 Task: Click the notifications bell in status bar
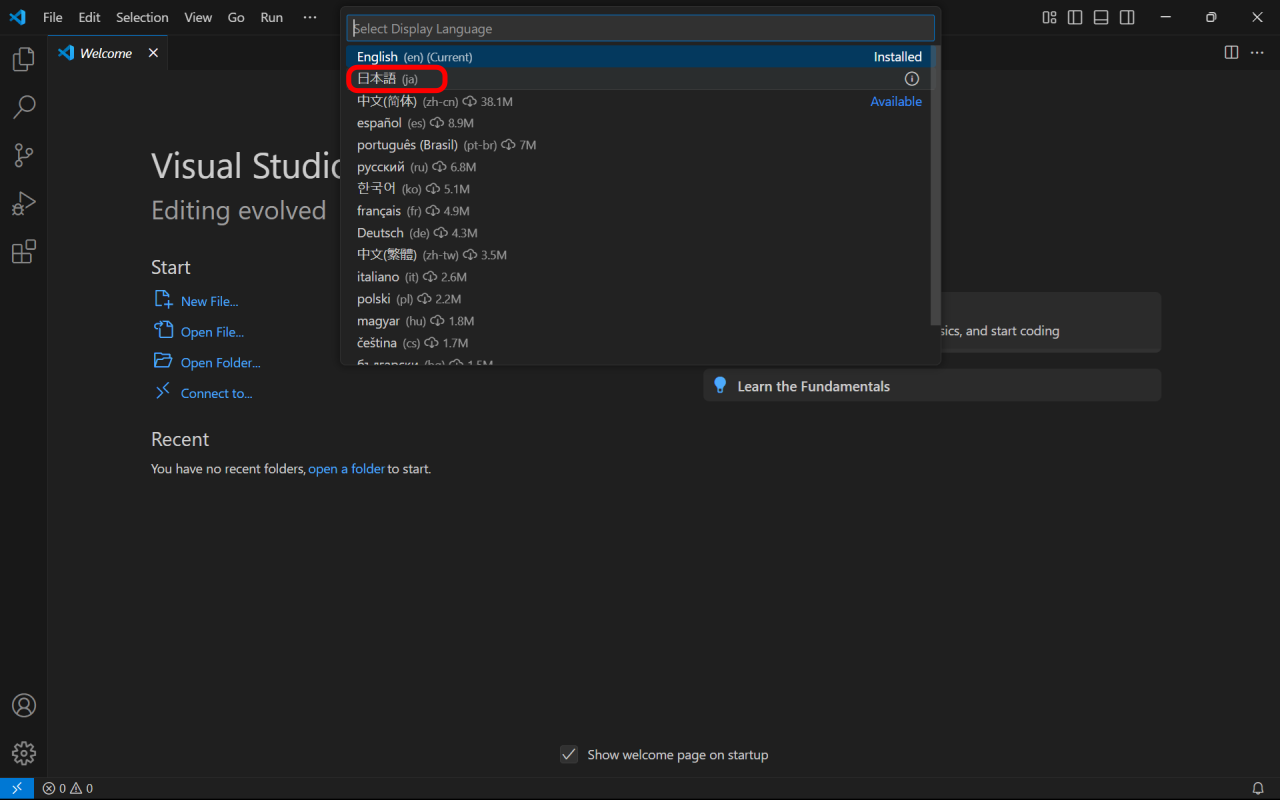1258,787
